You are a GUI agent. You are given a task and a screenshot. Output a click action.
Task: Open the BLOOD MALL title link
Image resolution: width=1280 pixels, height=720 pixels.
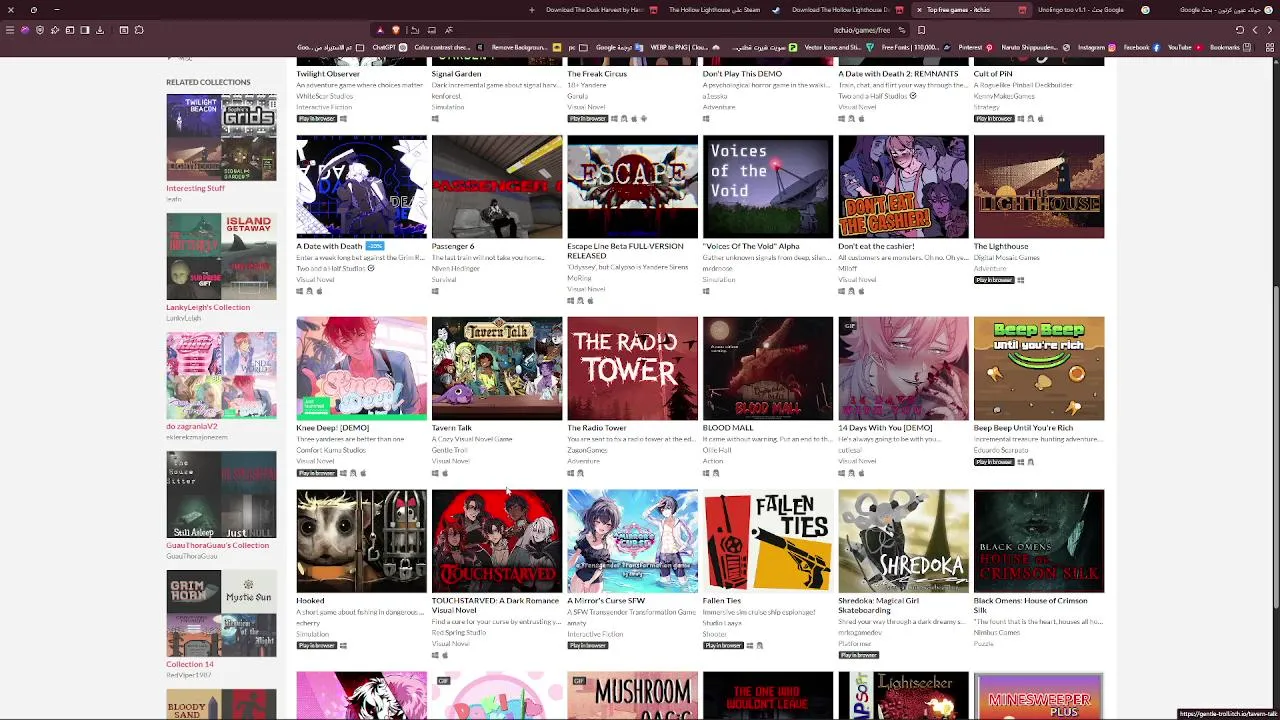pyautogui.click(x=728, y=428)
